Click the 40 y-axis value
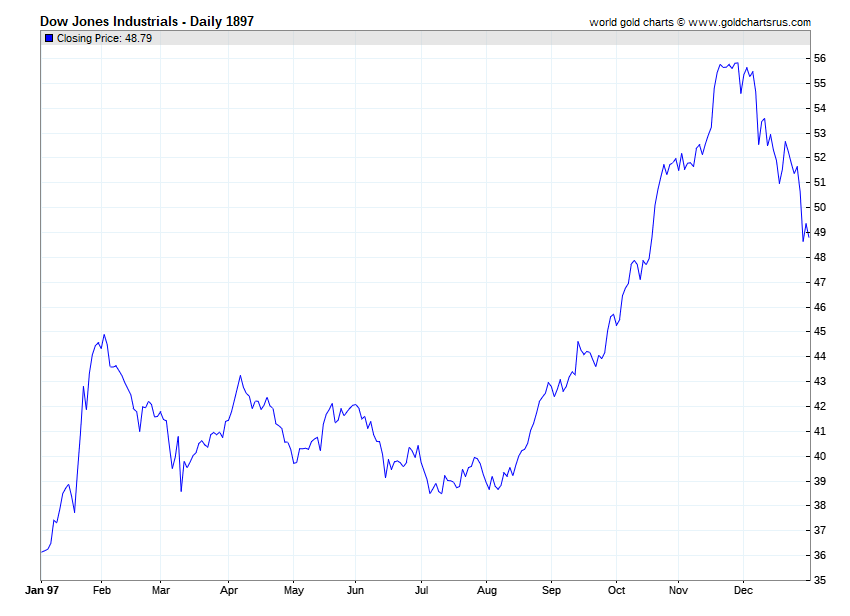 (x=820, y=456)
